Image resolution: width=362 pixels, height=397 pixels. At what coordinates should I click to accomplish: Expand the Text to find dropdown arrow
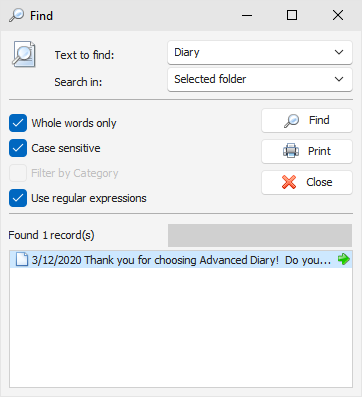(339, 52)
